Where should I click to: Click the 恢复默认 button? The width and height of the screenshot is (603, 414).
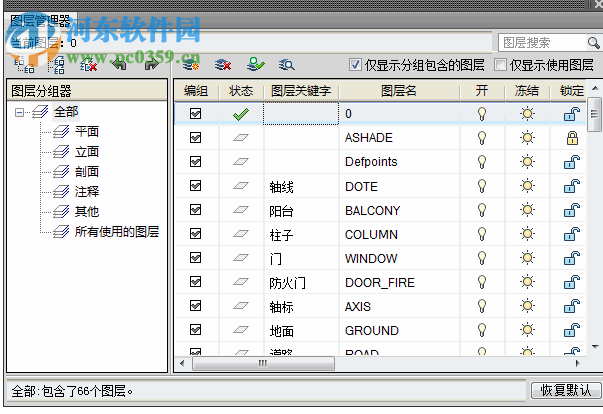tap(566, 391)
